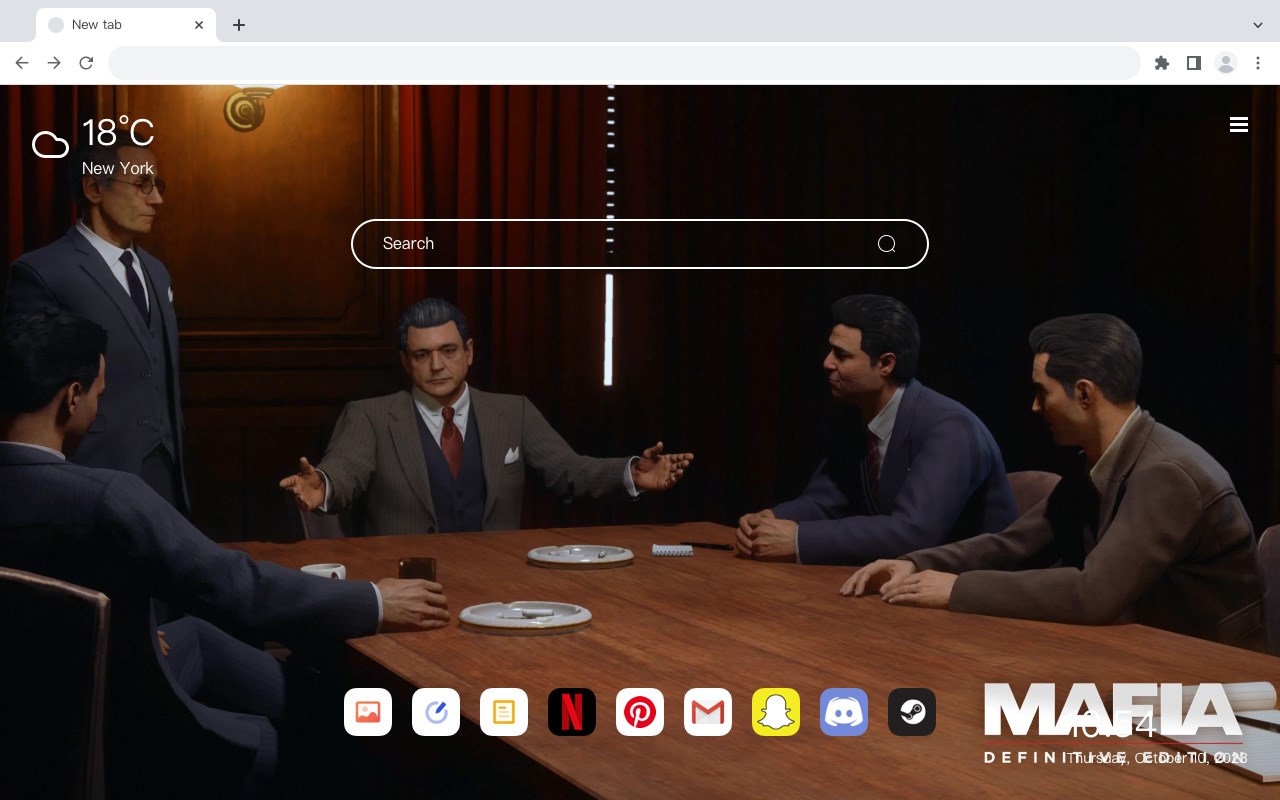Image resolution: width=1280 pixels, height=800 pixels.
Task: Open the Chrome three-dot menu
Action: [x=1258, y=63]
